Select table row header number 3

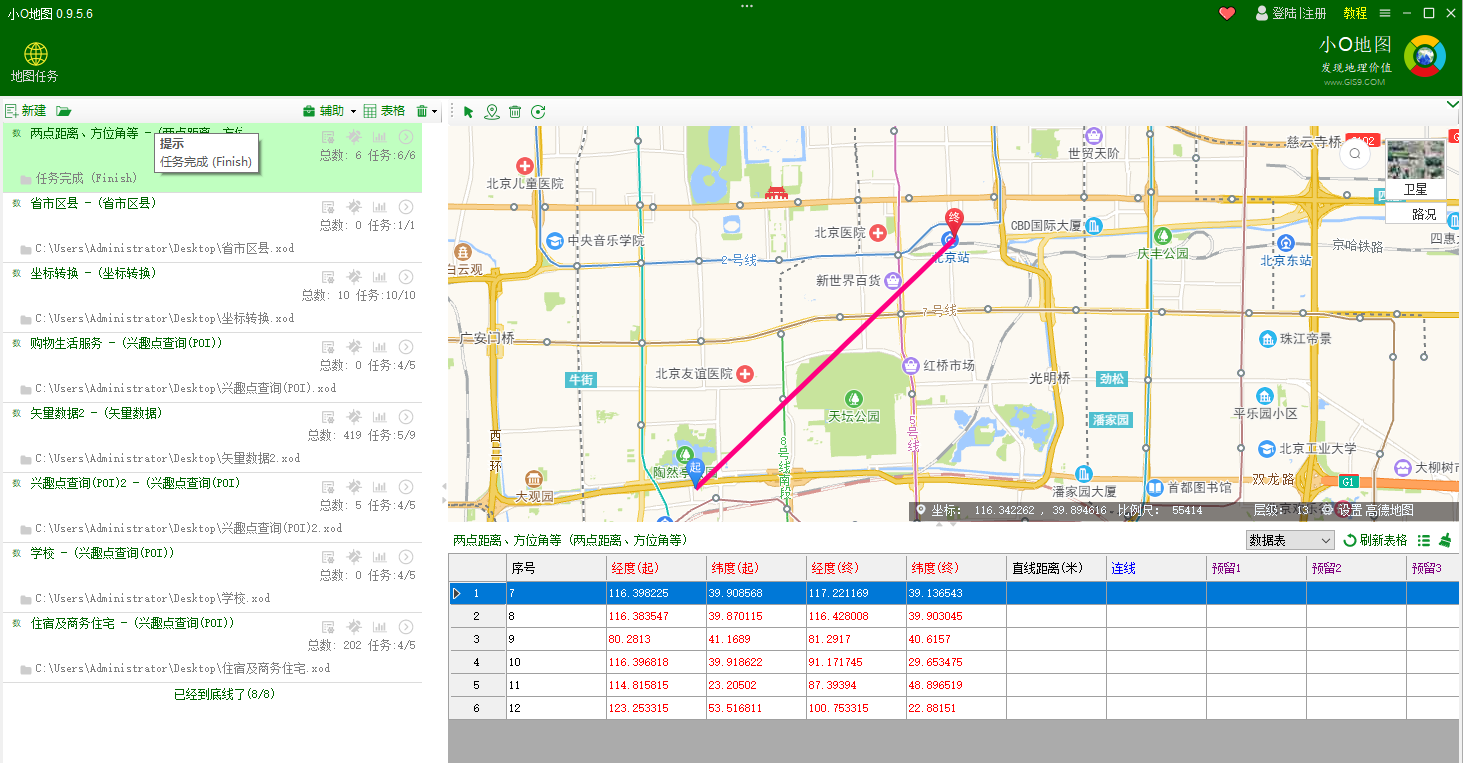coord(477,639)
